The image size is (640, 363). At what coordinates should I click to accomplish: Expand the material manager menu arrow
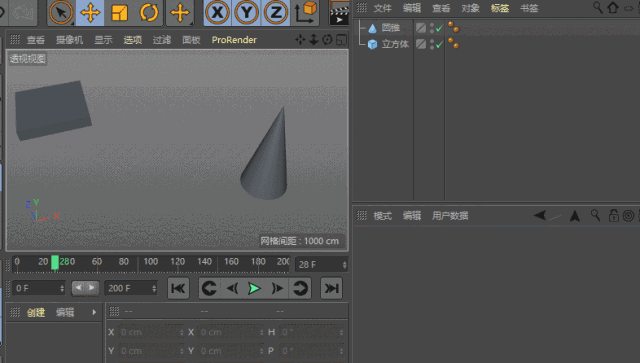(x=94, y=312)
